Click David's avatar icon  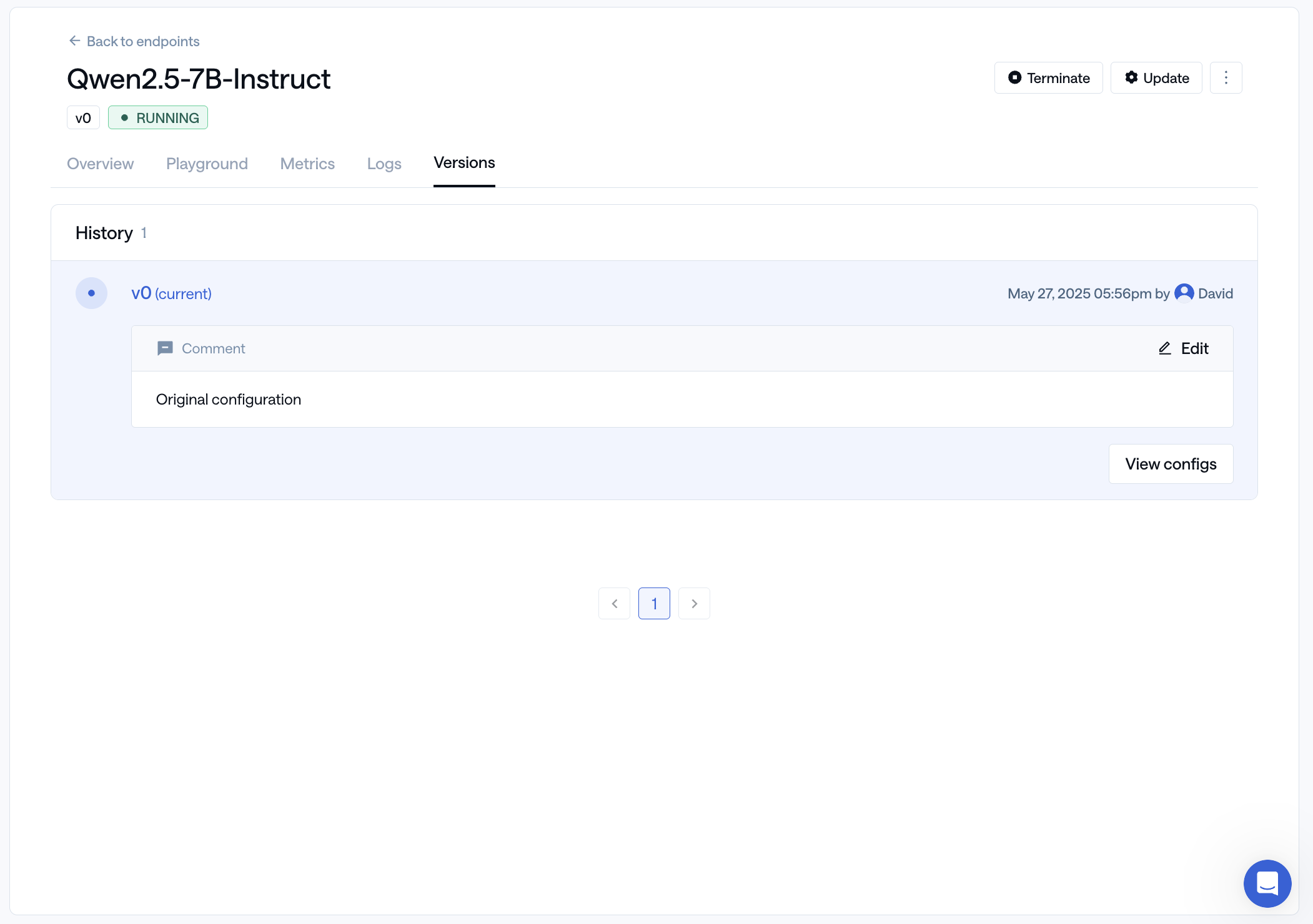pos(1183,292)
